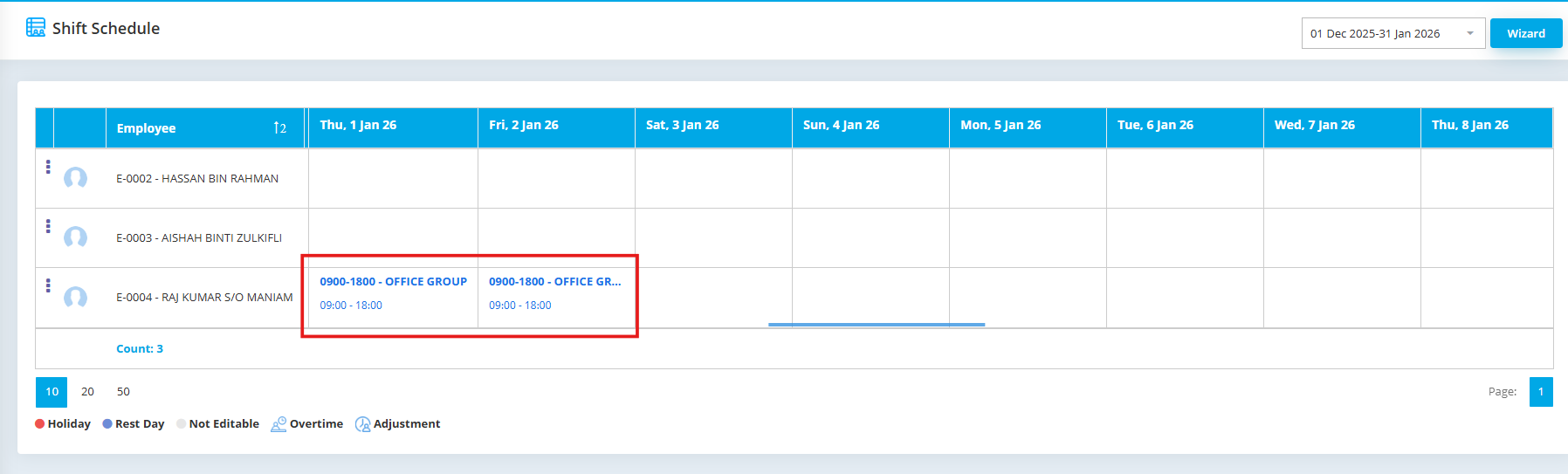The width and height of the screenshot is (1568, 474).
Task: Select employee E-0002 - HASSAN BIN RAHMAN
Action: coord(197,178)
